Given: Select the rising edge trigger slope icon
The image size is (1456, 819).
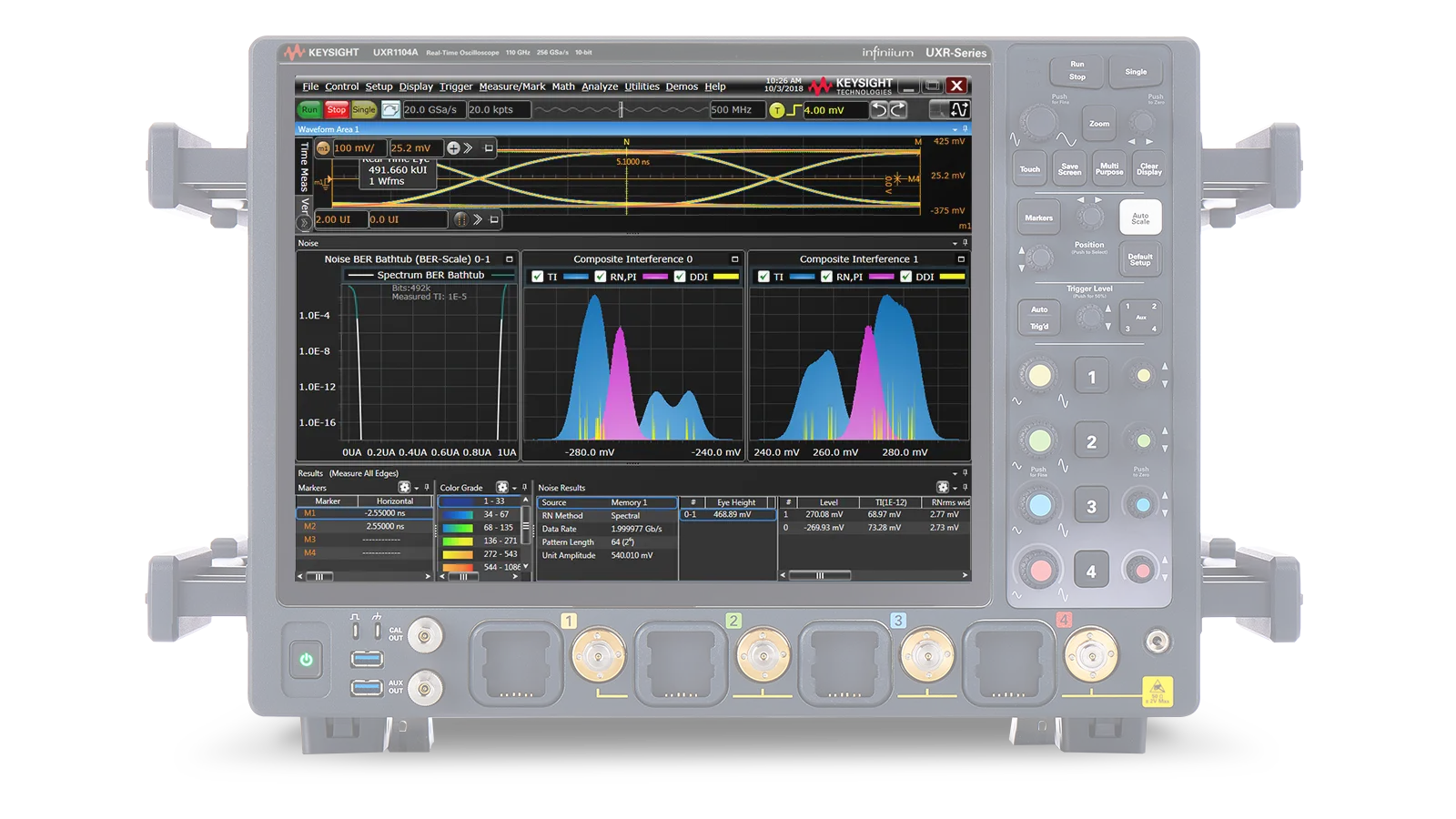Looking at the screenshot, I should point(794,110).
